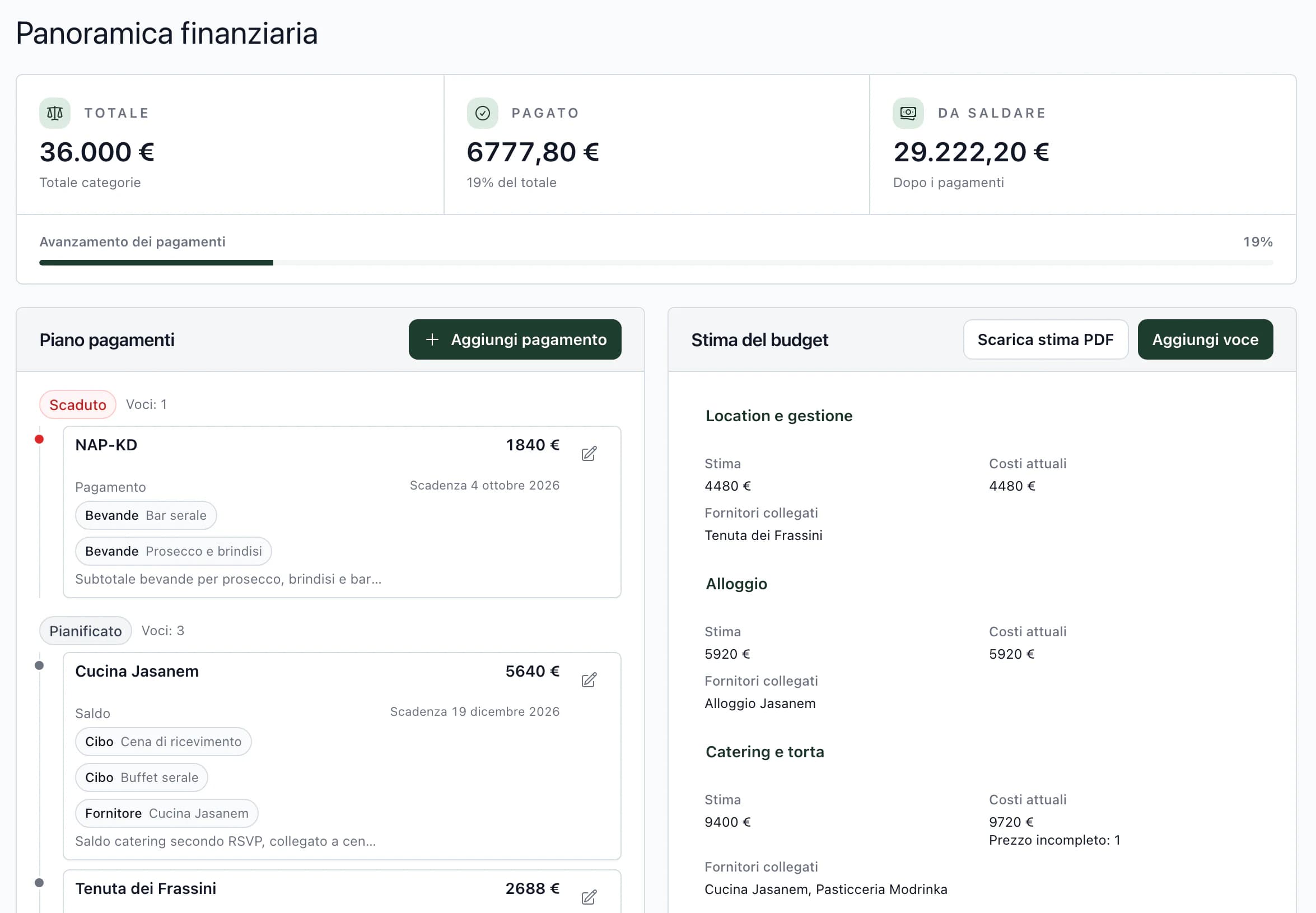
Task: Select the Bevande Prosecco e brindisi tag
Action: tap(173, 551)
